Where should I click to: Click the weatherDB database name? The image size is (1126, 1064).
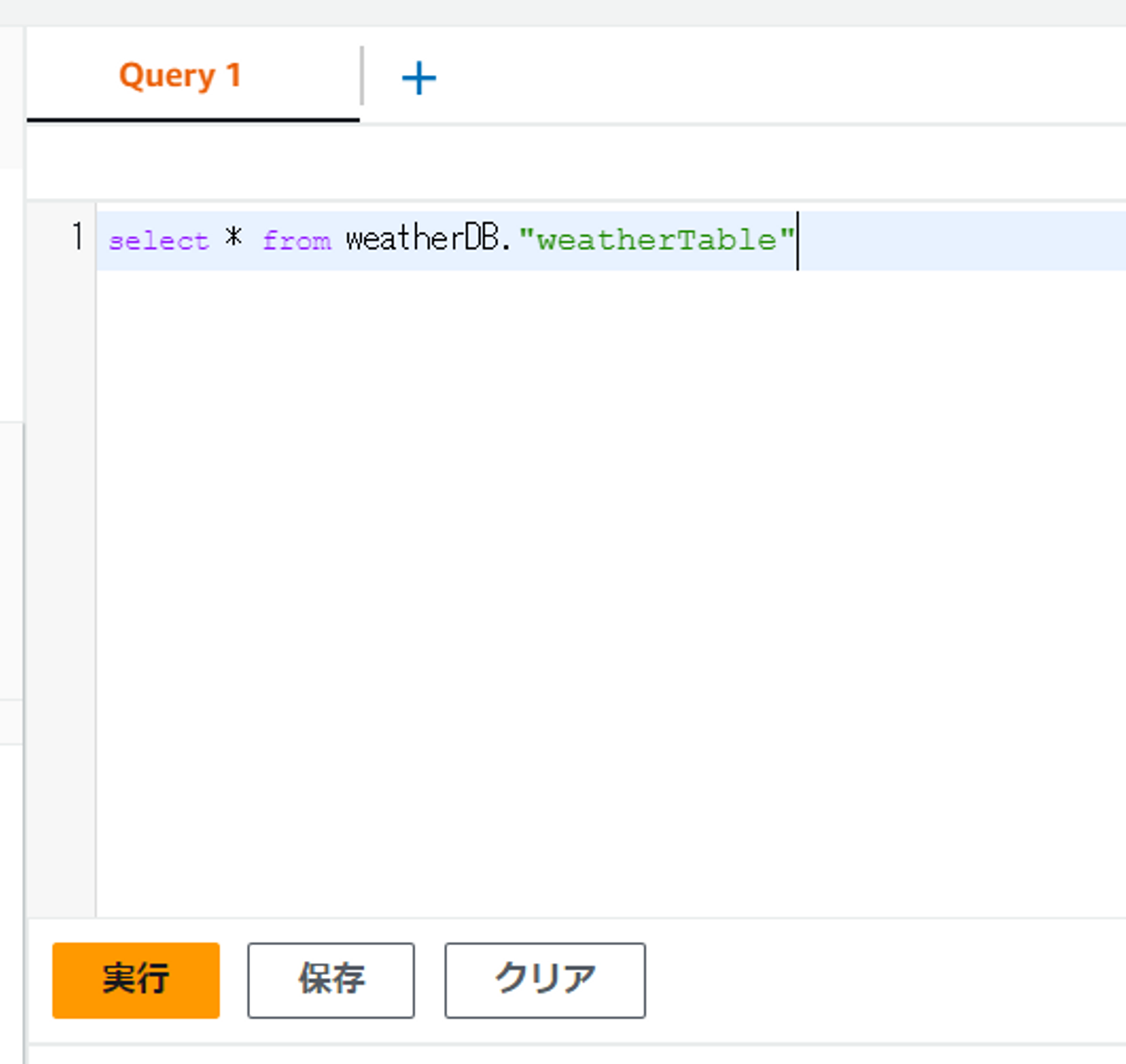tap(422, 239)
